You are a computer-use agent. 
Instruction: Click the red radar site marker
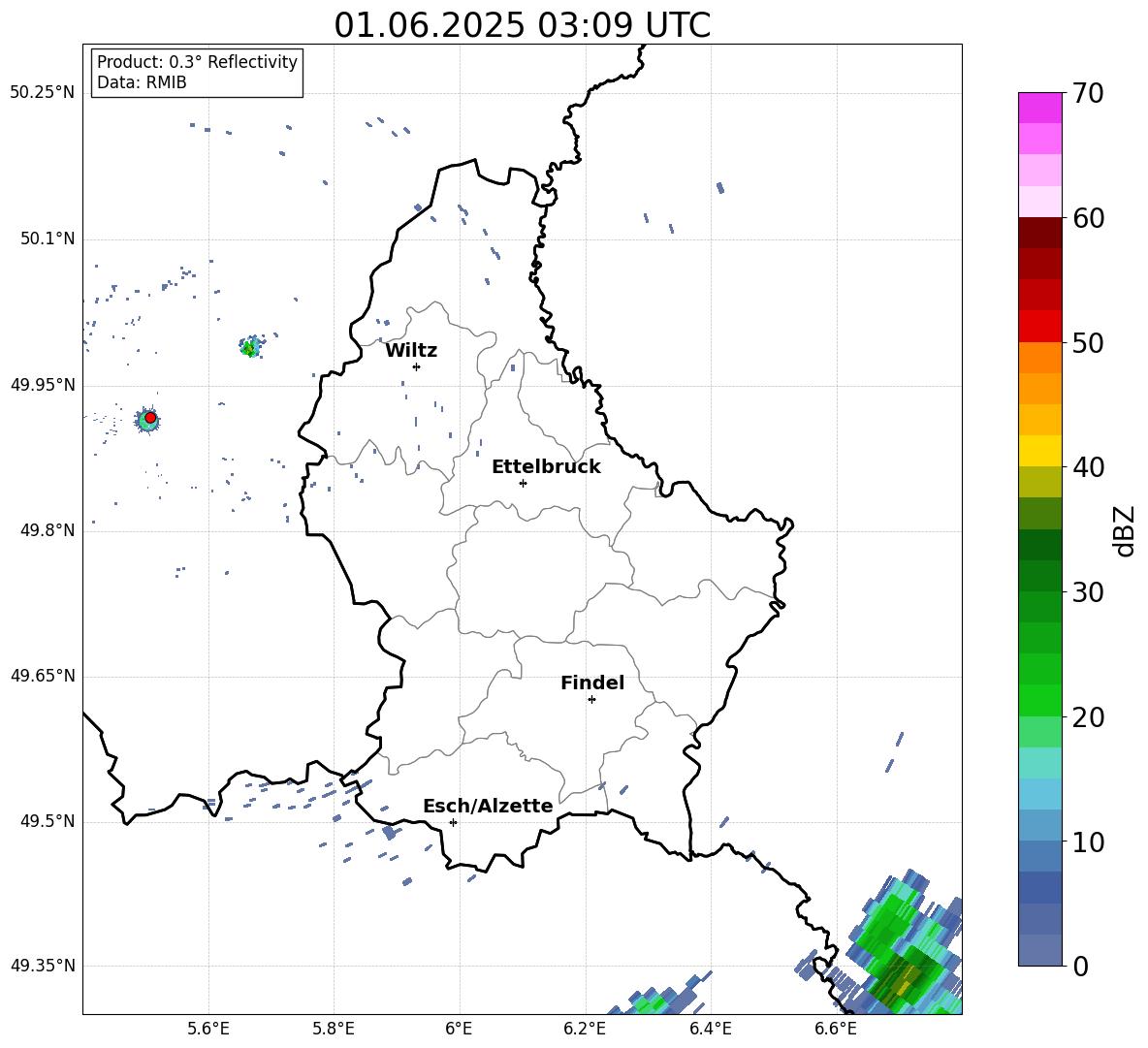150,418
